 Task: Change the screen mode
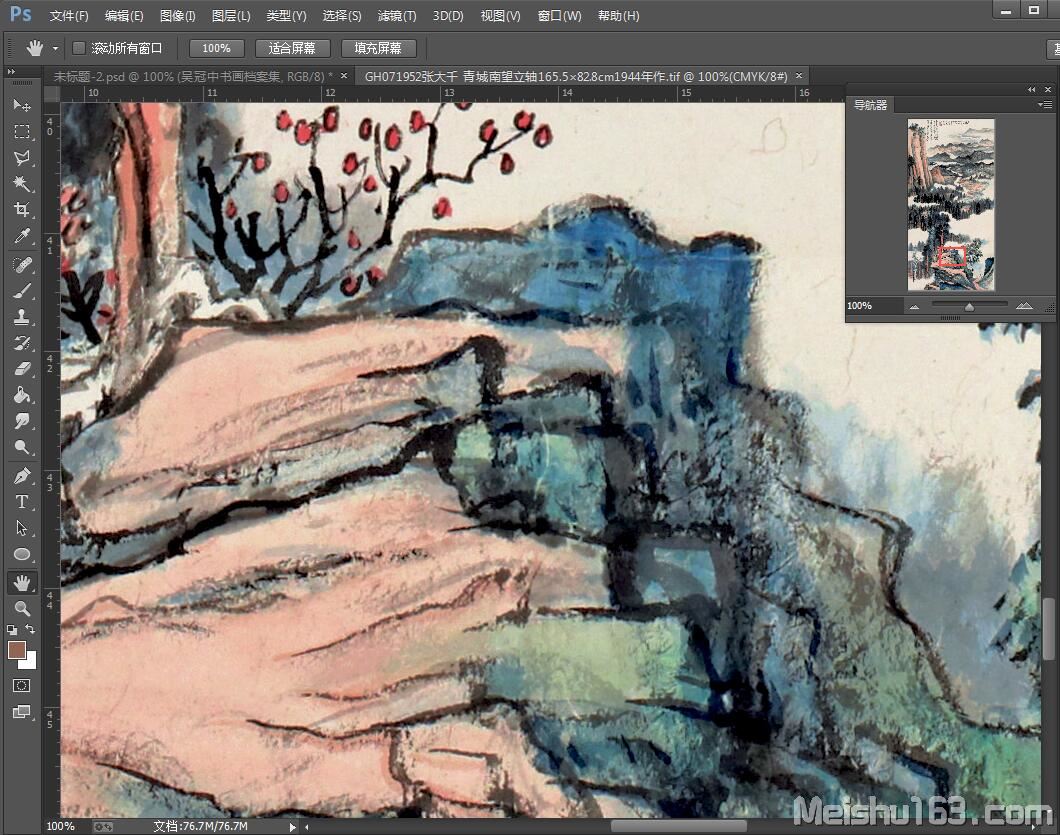tap(22, 712)
